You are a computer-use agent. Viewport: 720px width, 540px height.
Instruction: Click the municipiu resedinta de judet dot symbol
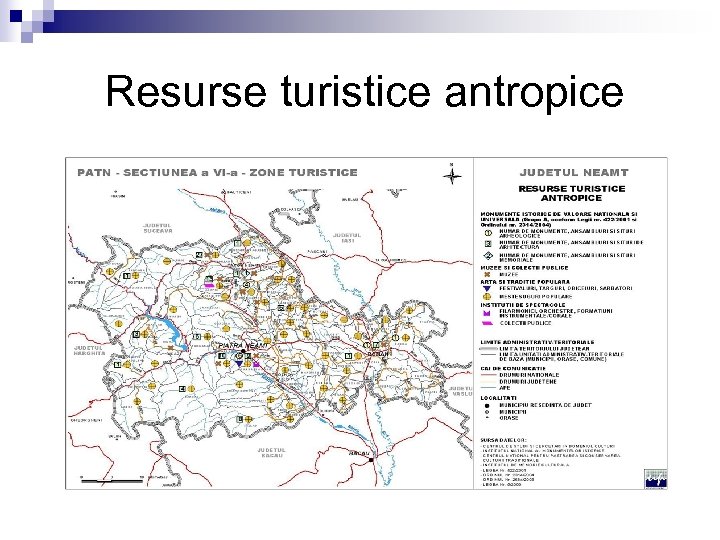pos(487,405)
